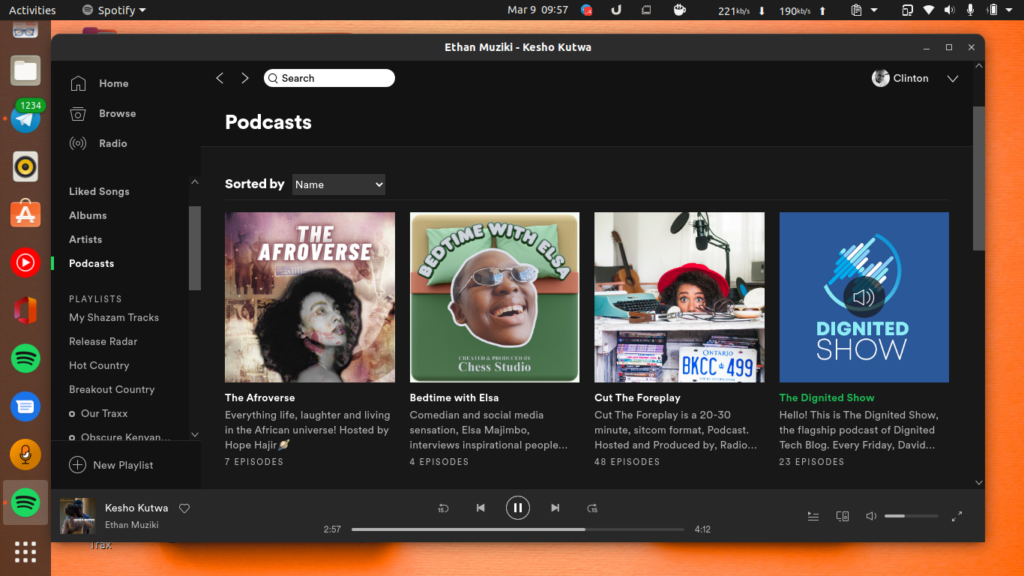The width and height of the screenshot is (1024, 576).
Task: Click the Radio waves icon
Action: tap(78, 144)
